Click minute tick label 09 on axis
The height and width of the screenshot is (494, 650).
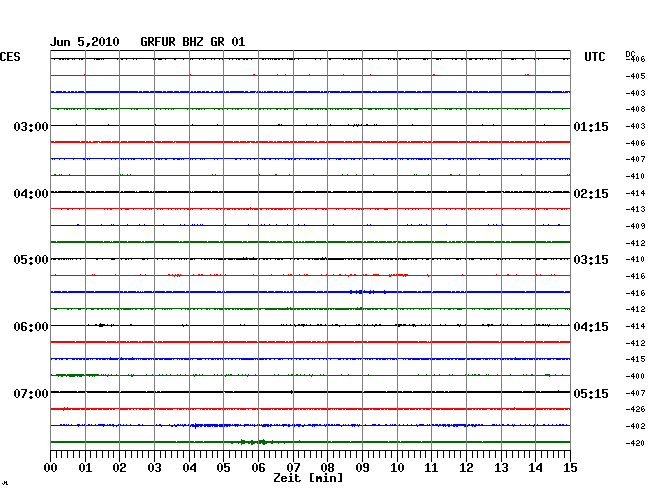[362, 468]
